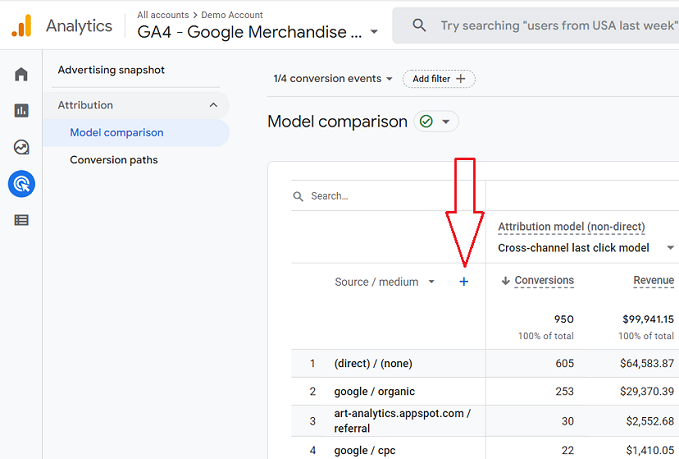Click the All accounts breadcrumb link
Viewport: 679px width, 459px height.
click(163, 15)
